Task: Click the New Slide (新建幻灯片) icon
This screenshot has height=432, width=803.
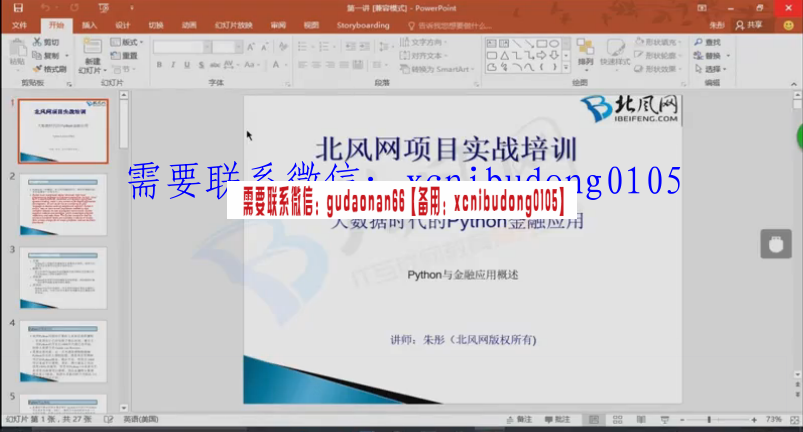Action: tap(92, 47)
